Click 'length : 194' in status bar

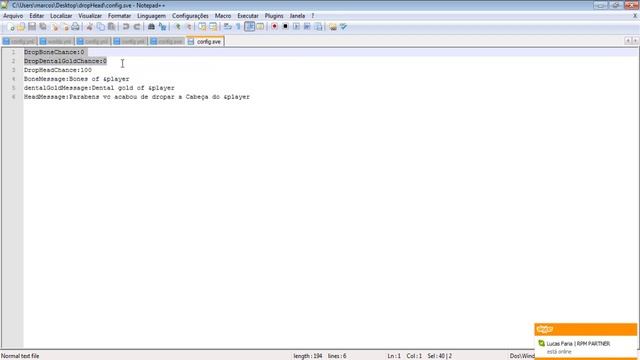click(307, 356)
